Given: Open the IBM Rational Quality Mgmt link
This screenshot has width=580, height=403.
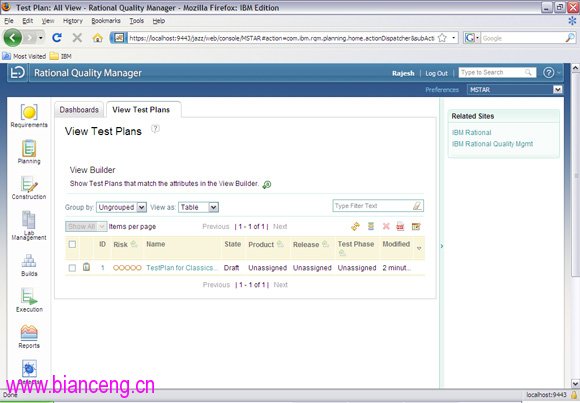Looking at the screenshot, I should coord(492,144).
